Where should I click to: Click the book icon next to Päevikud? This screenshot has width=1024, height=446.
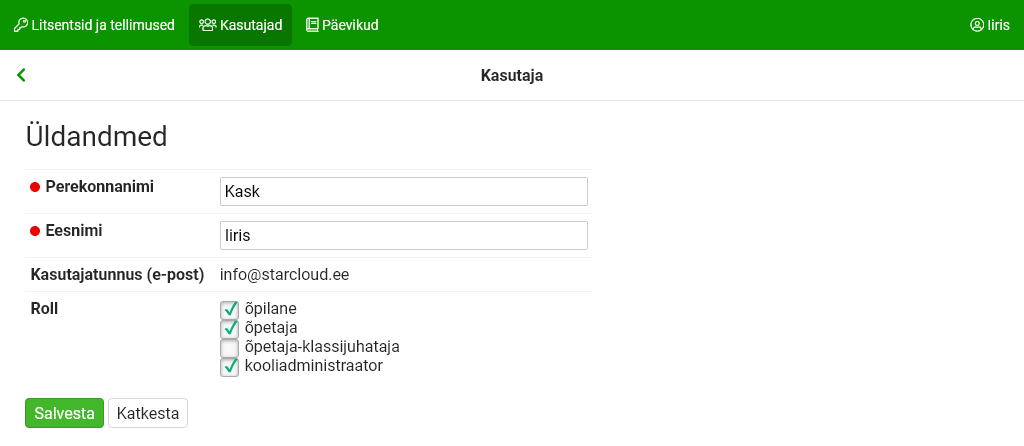pyautogui.click(x=312, y=25)
